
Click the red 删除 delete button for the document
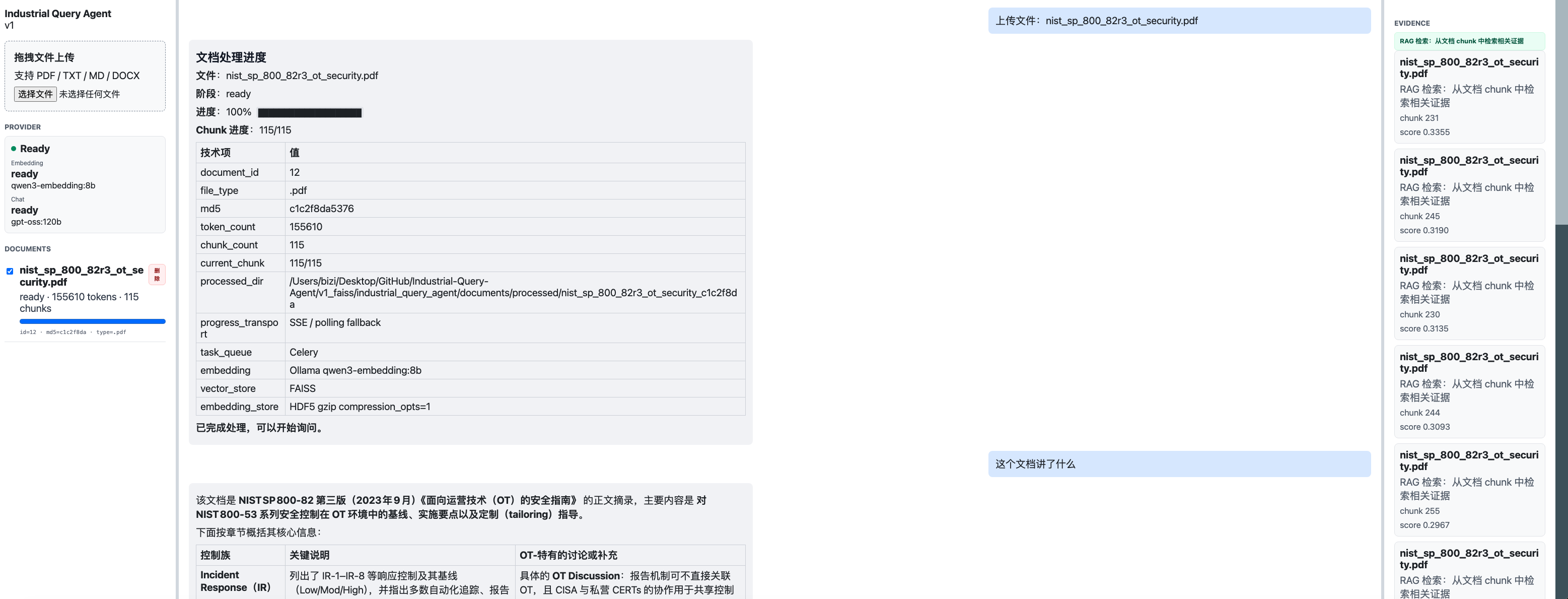click(157, 275)
